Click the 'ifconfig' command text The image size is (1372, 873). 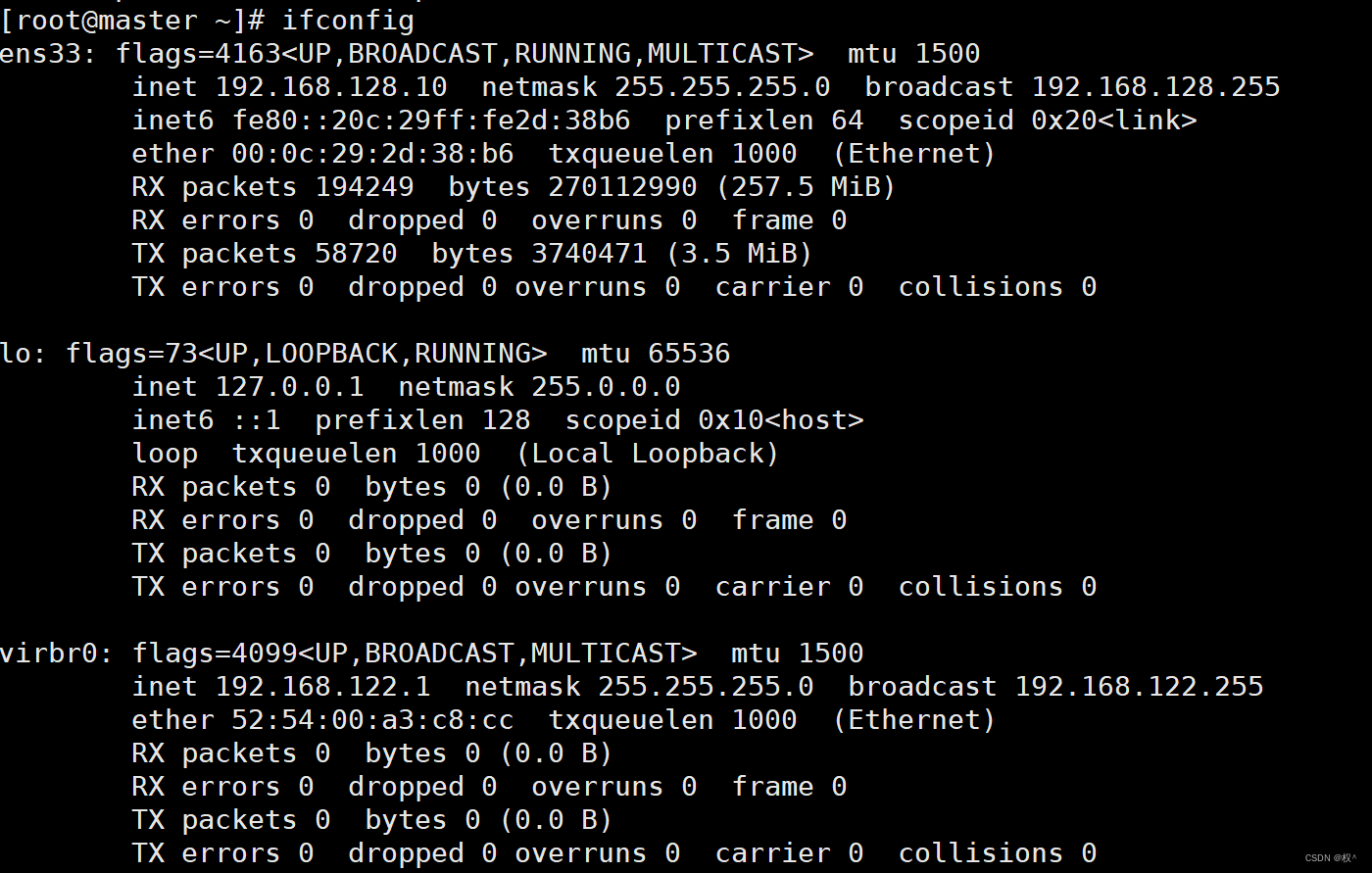pos(348,20)
